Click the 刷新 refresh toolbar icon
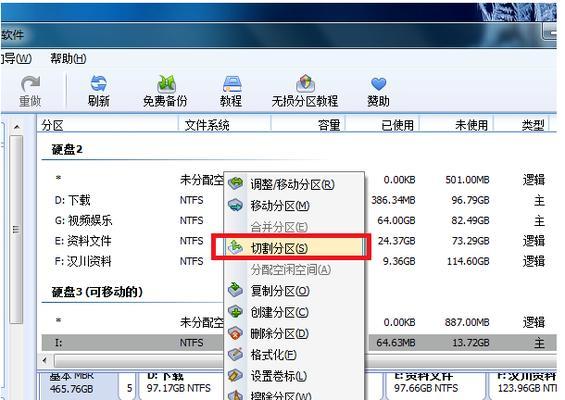This screenshot has height=400, width=565. 98,91
